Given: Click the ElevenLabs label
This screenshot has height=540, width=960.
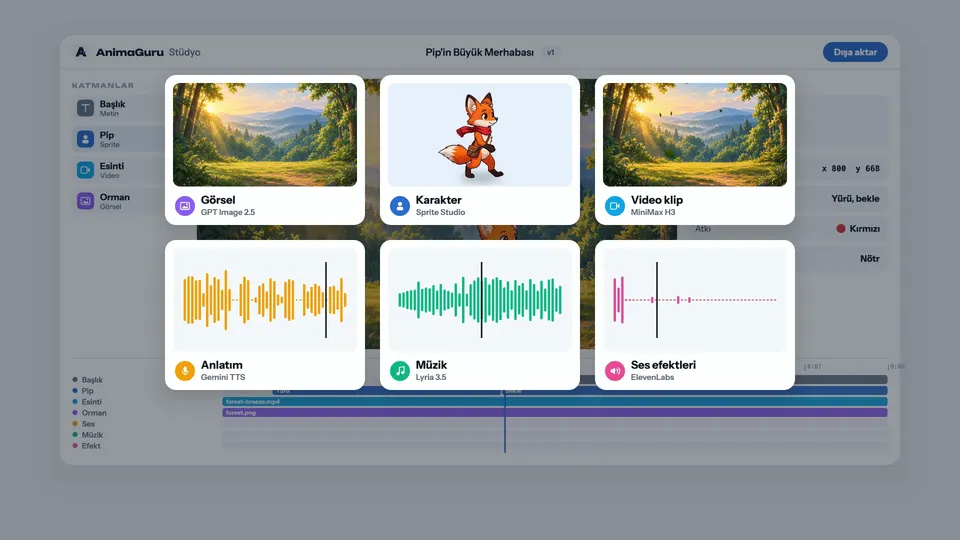Looking at the screenshot, I should (652, 377).
